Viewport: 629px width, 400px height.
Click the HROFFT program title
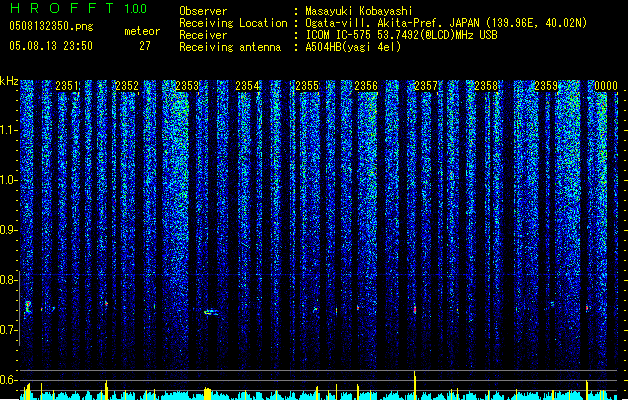pyautogui.click(x=63, y=8)
